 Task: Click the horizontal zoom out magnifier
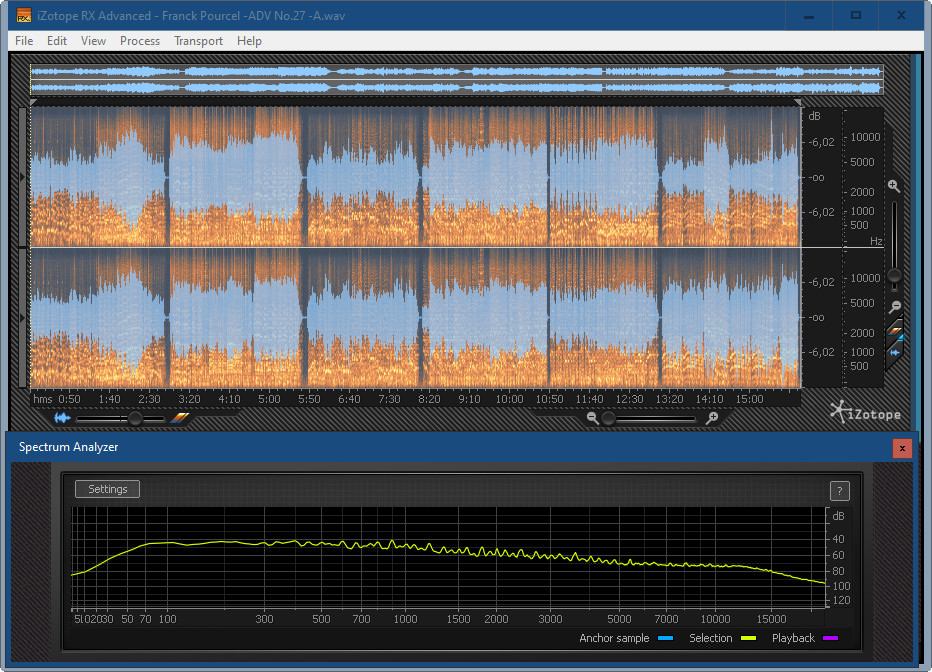[x=593, y=419]
